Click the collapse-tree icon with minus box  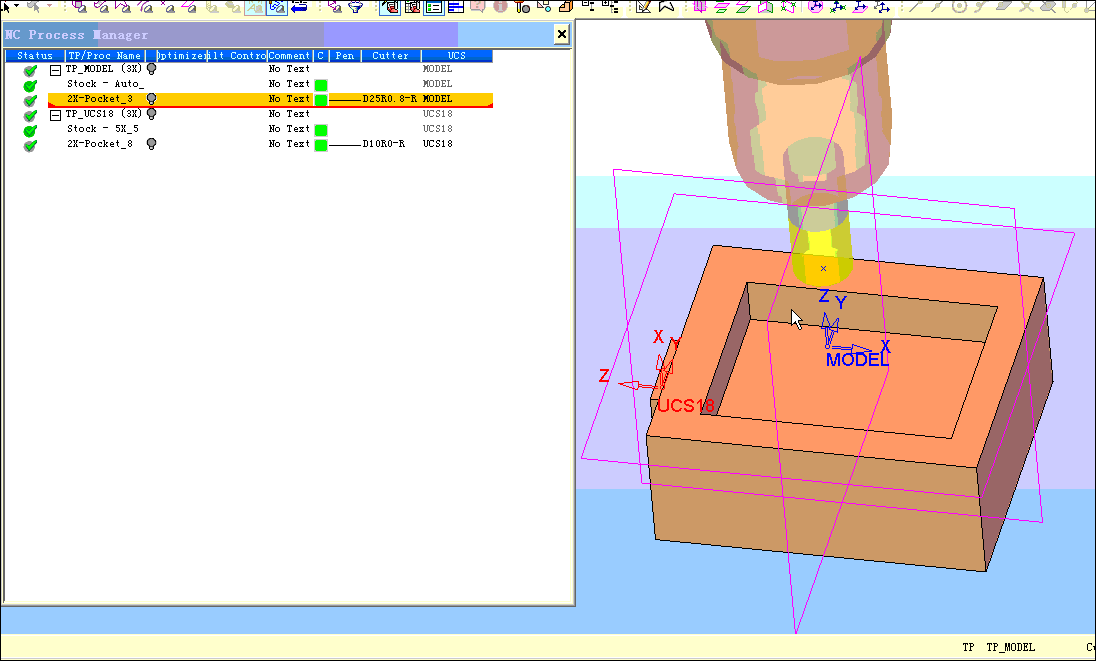point(589,7)
